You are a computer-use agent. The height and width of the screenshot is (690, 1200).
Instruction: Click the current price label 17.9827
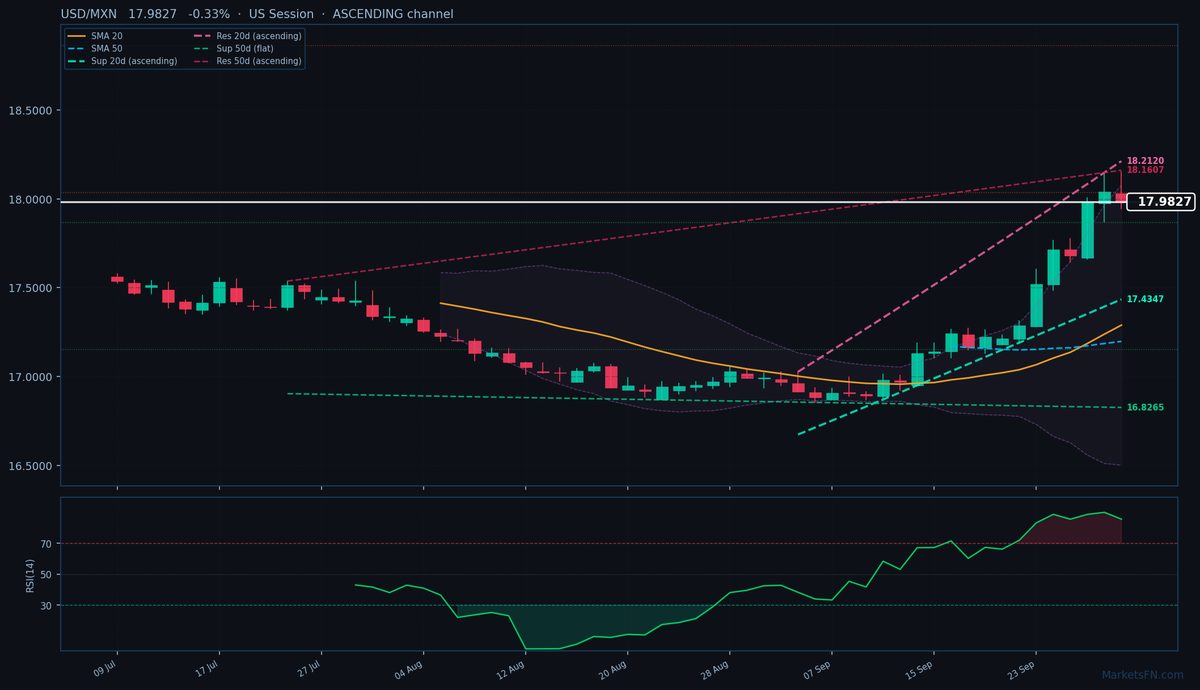point(1160,202)
